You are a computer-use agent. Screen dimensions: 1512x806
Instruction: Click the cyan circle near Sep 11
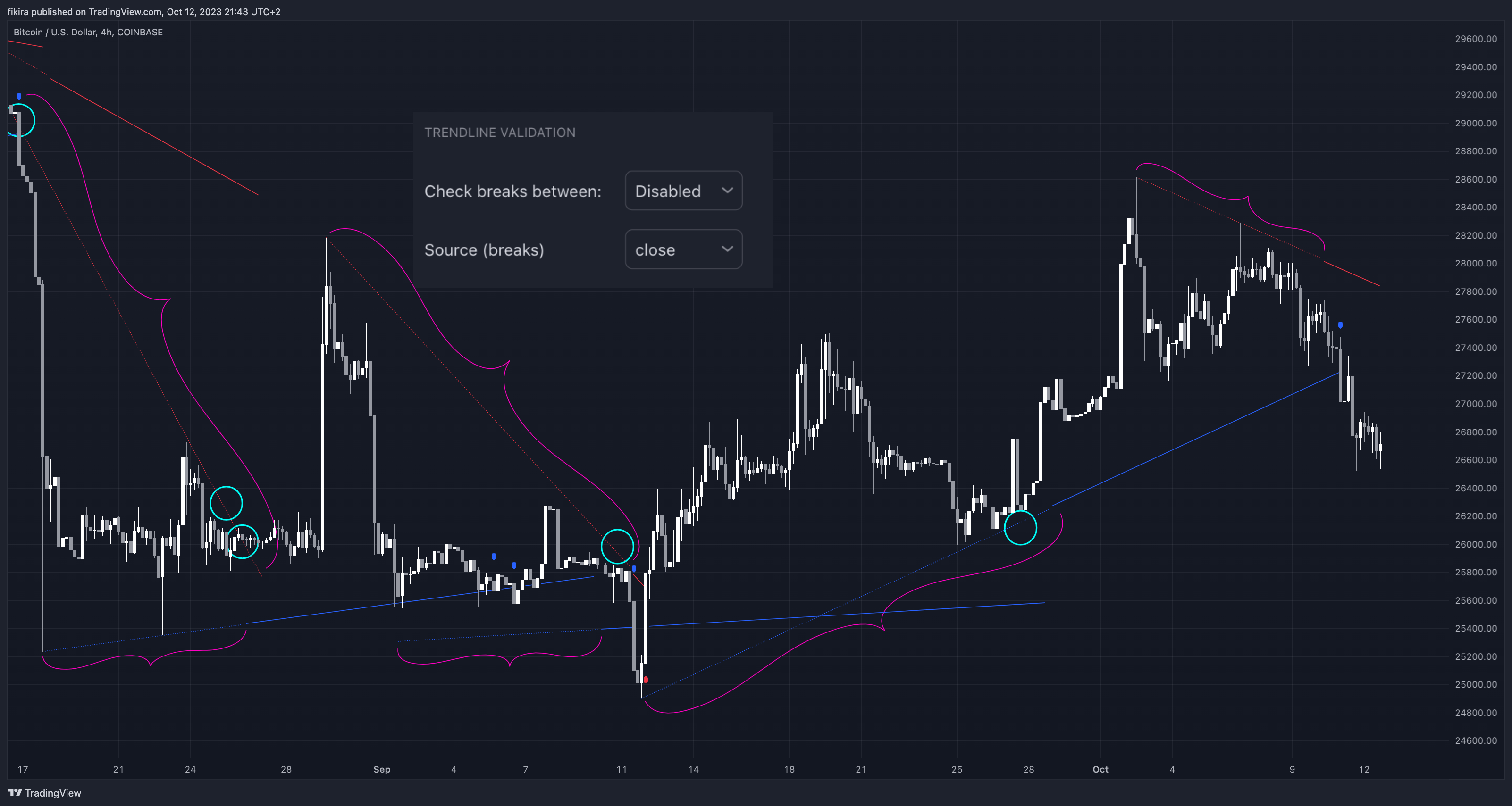pyautogui.click(x=617, y=546)
